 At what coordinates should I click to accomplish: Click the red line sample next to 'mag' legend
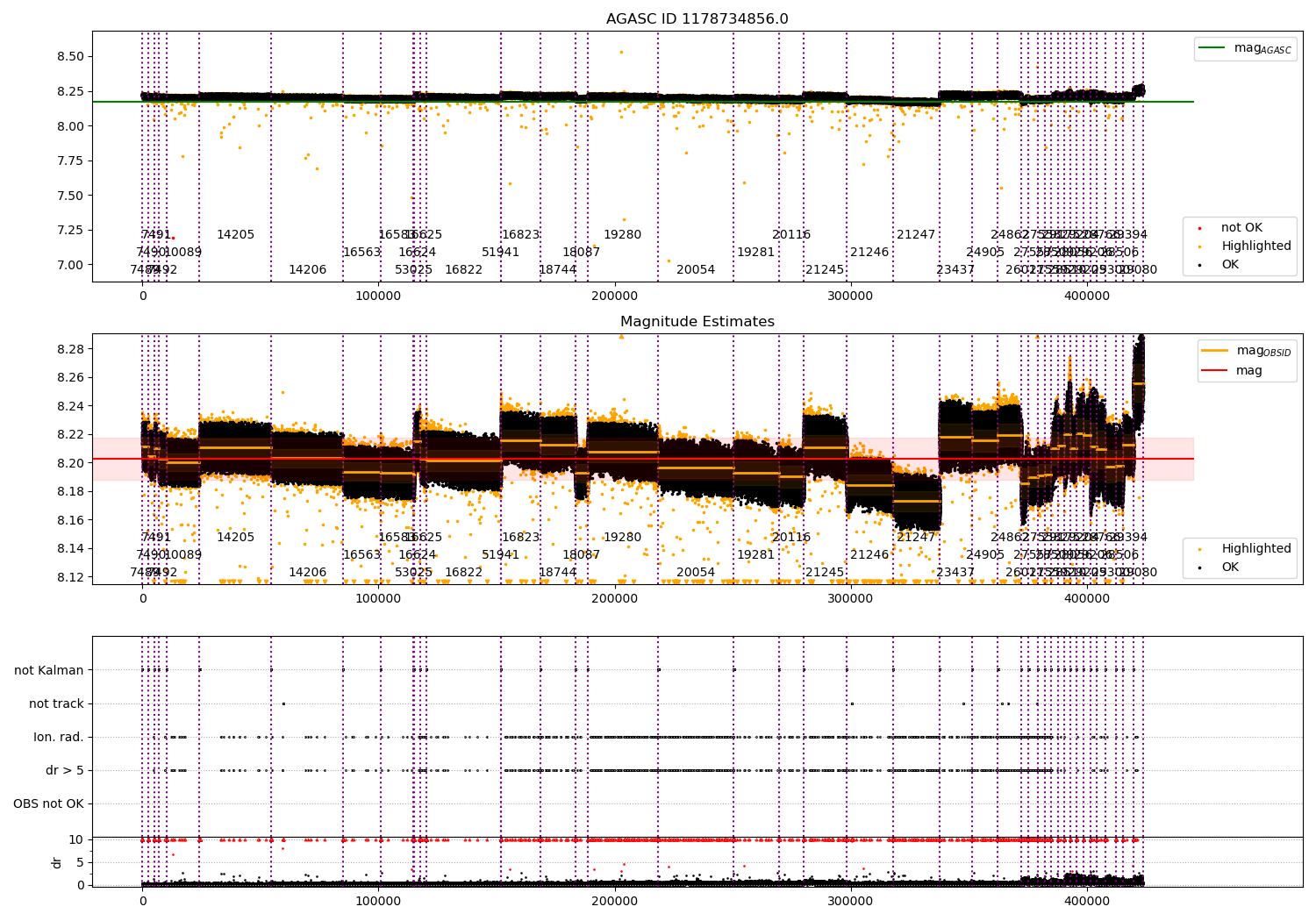(1216, 371)
